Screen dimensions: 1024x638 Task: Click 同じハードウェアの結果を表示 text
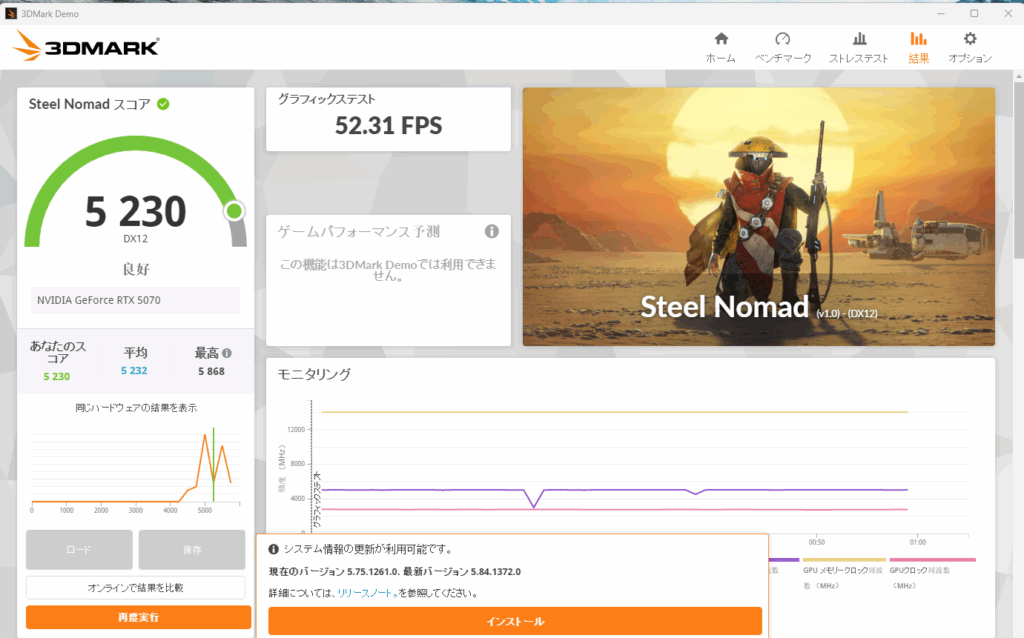[x=136, y=408]
